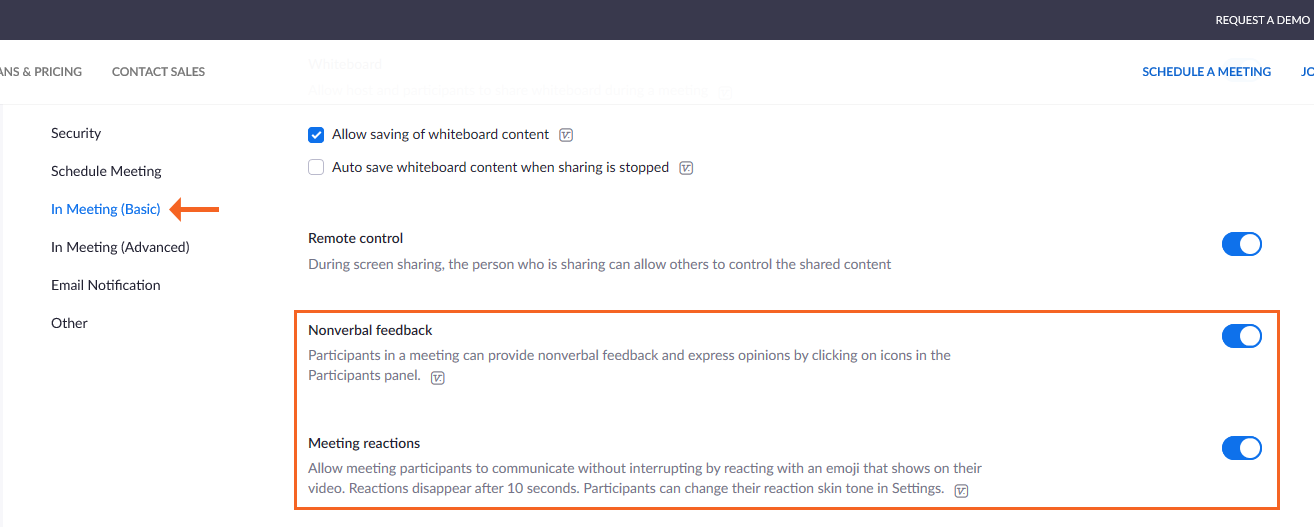Enable Auto save whiteboard content checkbox
The width and height of the screenshot is (1314, 527).
pos(316,168)
